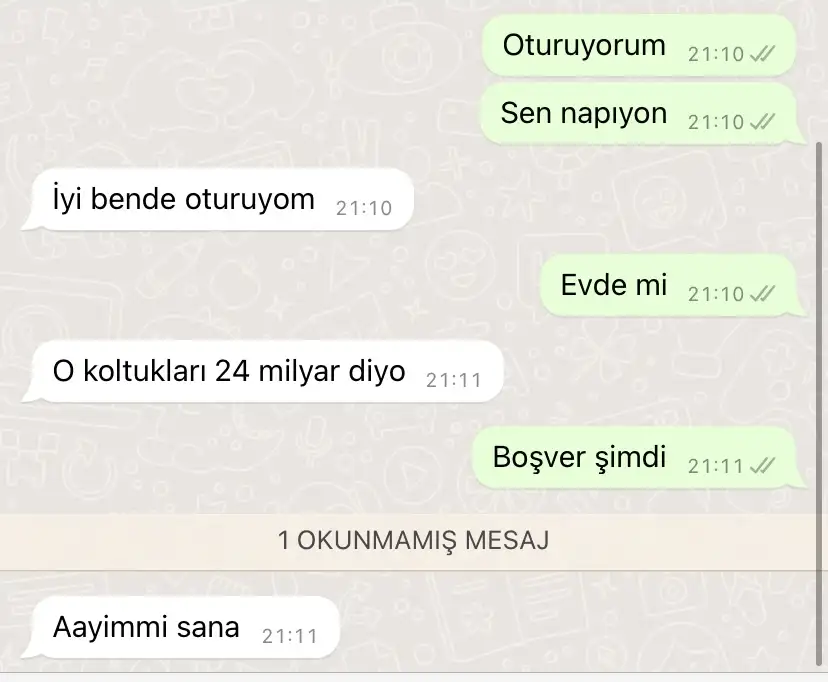Viewport: 828px width, 682px height.
Task: Click the 1 OKUNMAMIŞ MESAJ divider
Action: [x=414, y=541]
